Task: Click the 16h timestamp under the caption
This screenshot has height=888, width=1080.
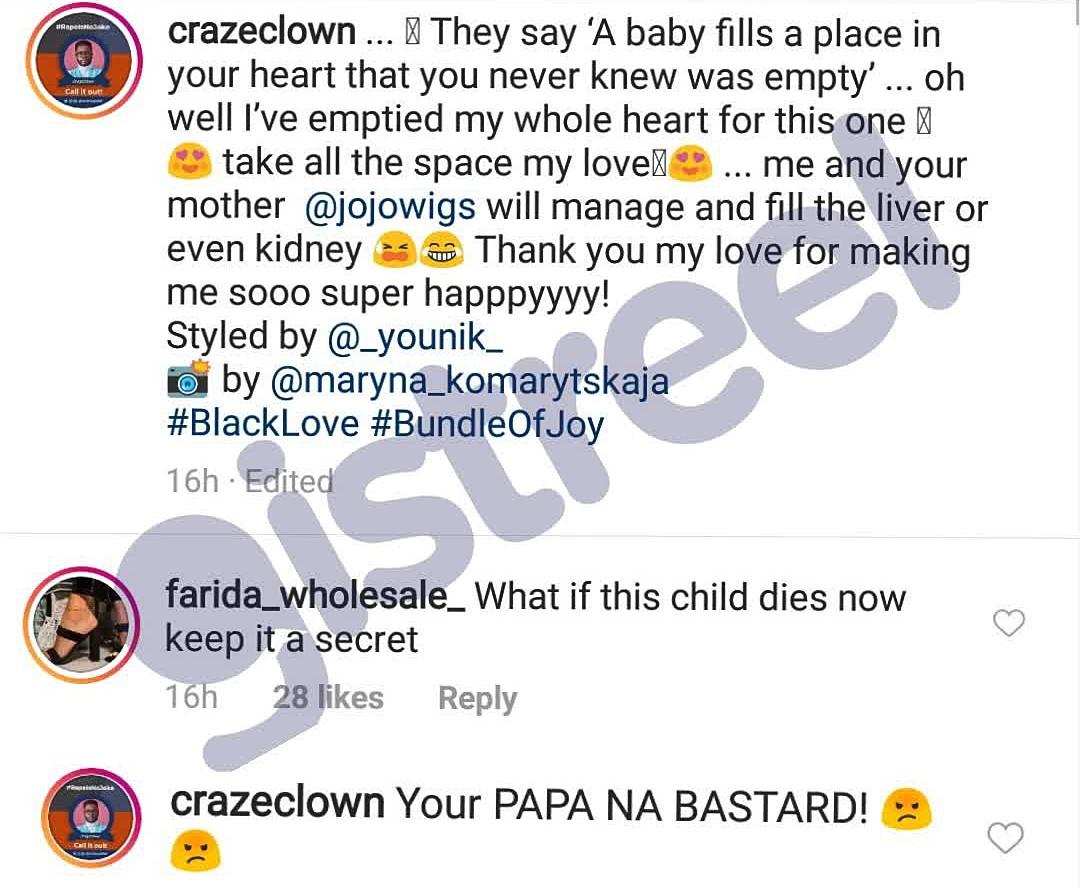Action: (192, 481)
